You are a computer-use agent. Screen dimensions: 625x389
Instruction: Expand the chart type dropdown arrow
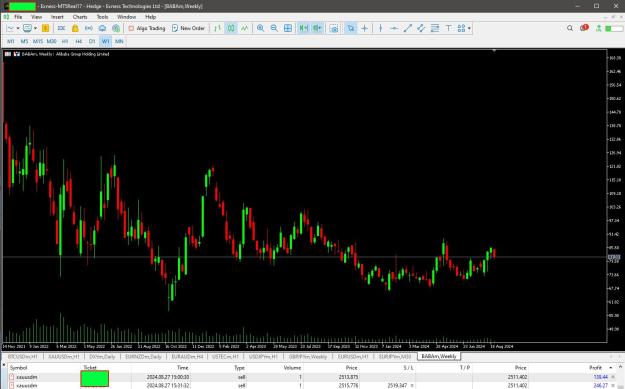pos(18,28)
